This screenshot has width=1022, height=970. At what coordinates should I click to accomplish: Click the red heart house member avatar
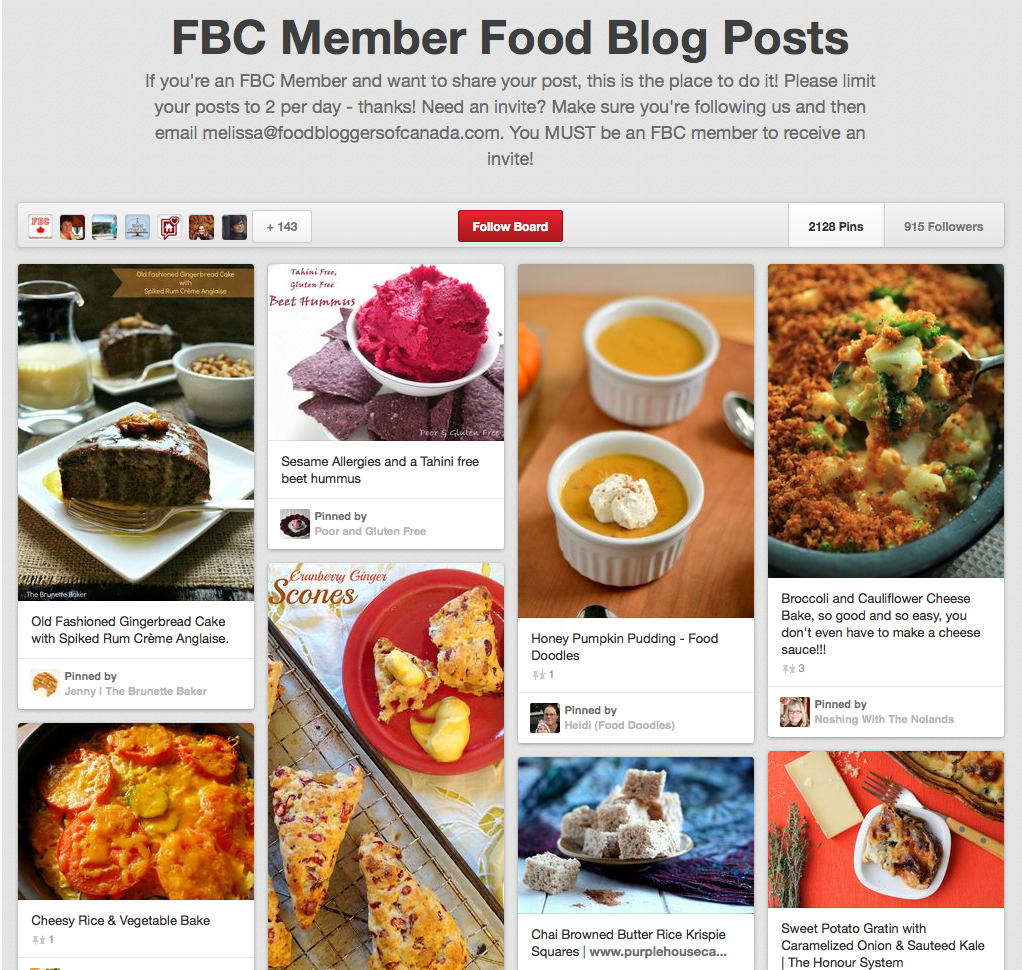coord(169,227)
